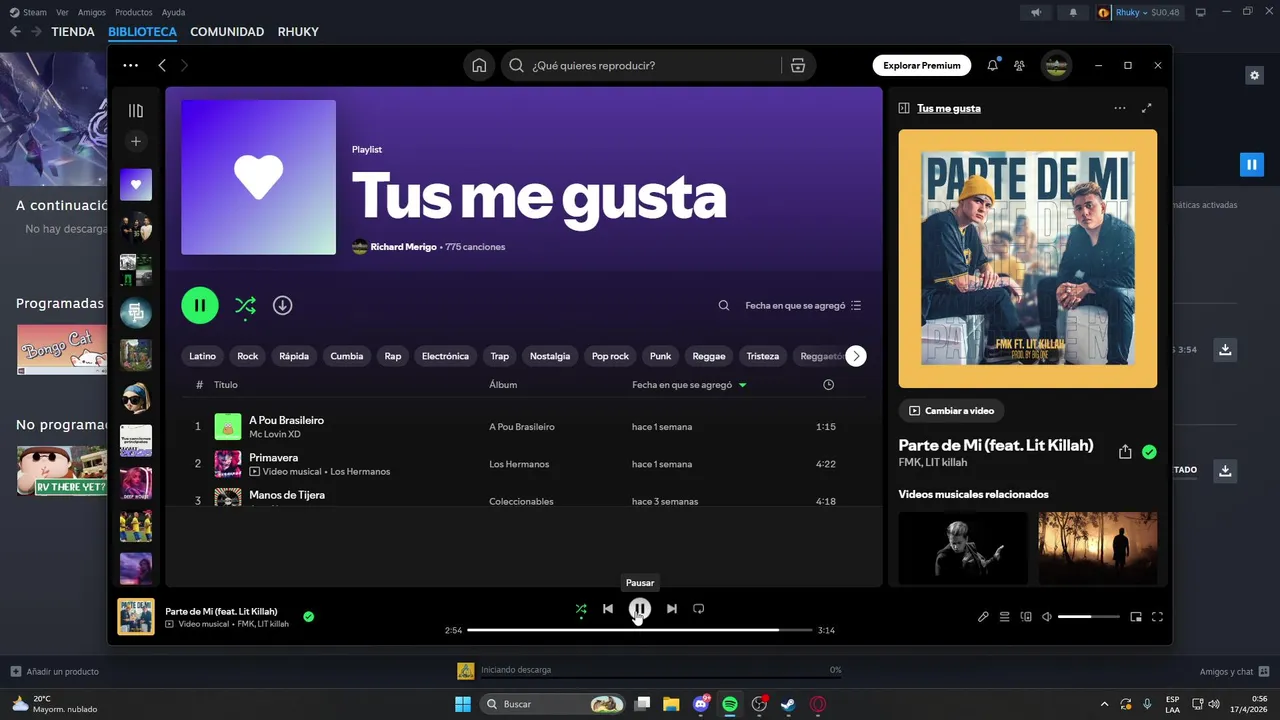
Task: Open Spotify Browse icon in search bar
Action: [798, 65]
